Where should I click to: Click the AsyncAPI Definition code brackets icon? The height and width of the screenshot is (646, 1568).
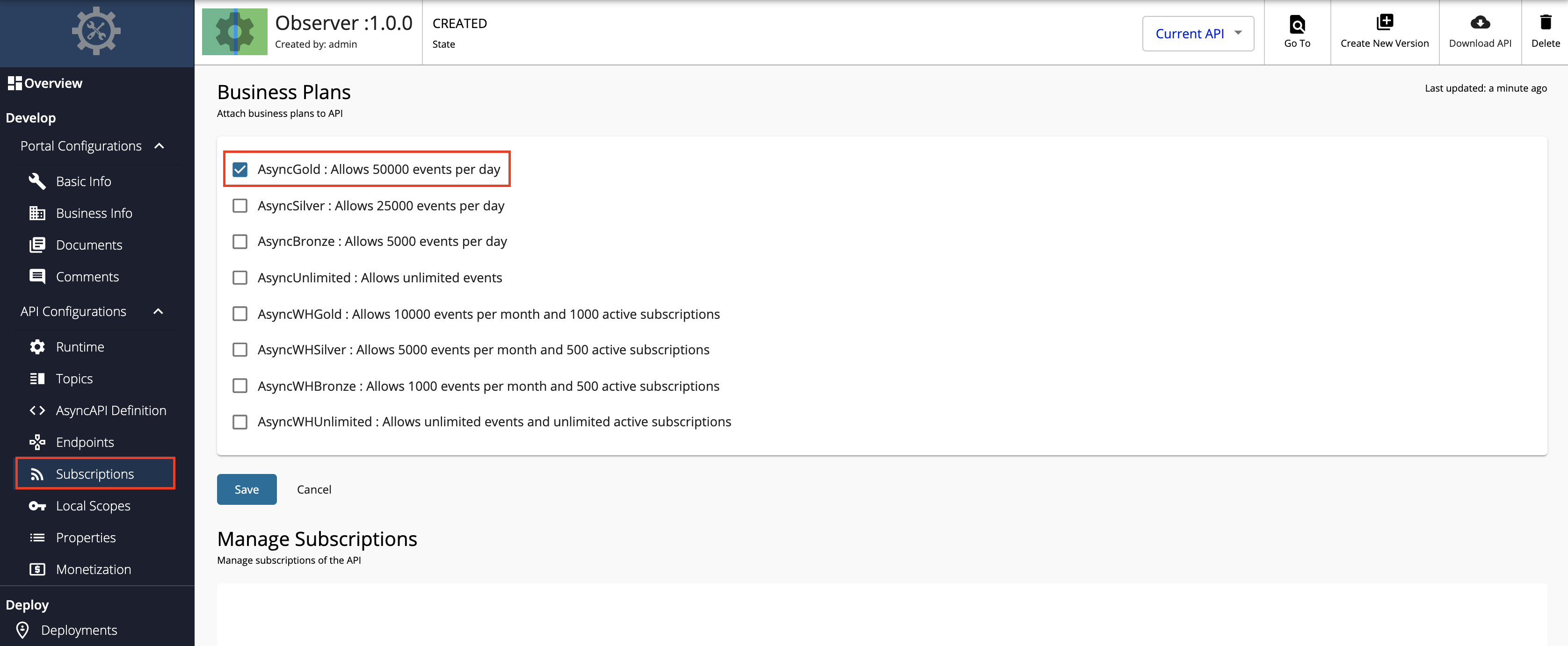point(37,410)
